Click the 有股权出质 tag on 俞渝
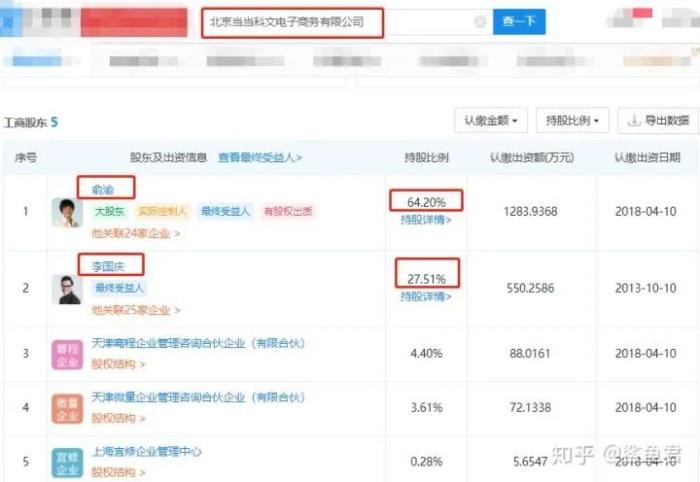700x482 pixels. (288, 212)
